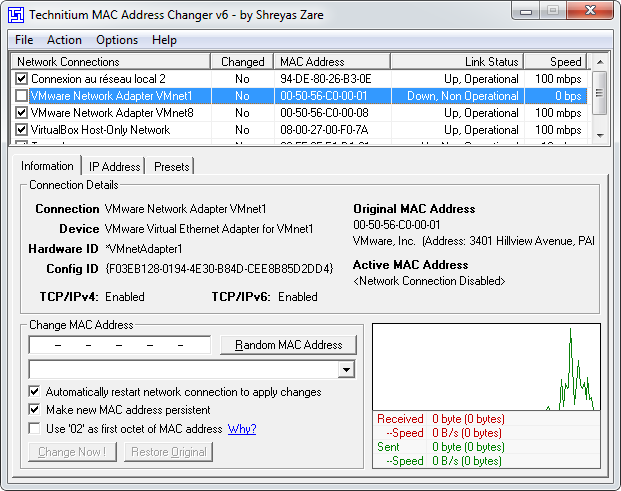Open the File menu
Screen dimensions: 621x491
tap(24, 40)
